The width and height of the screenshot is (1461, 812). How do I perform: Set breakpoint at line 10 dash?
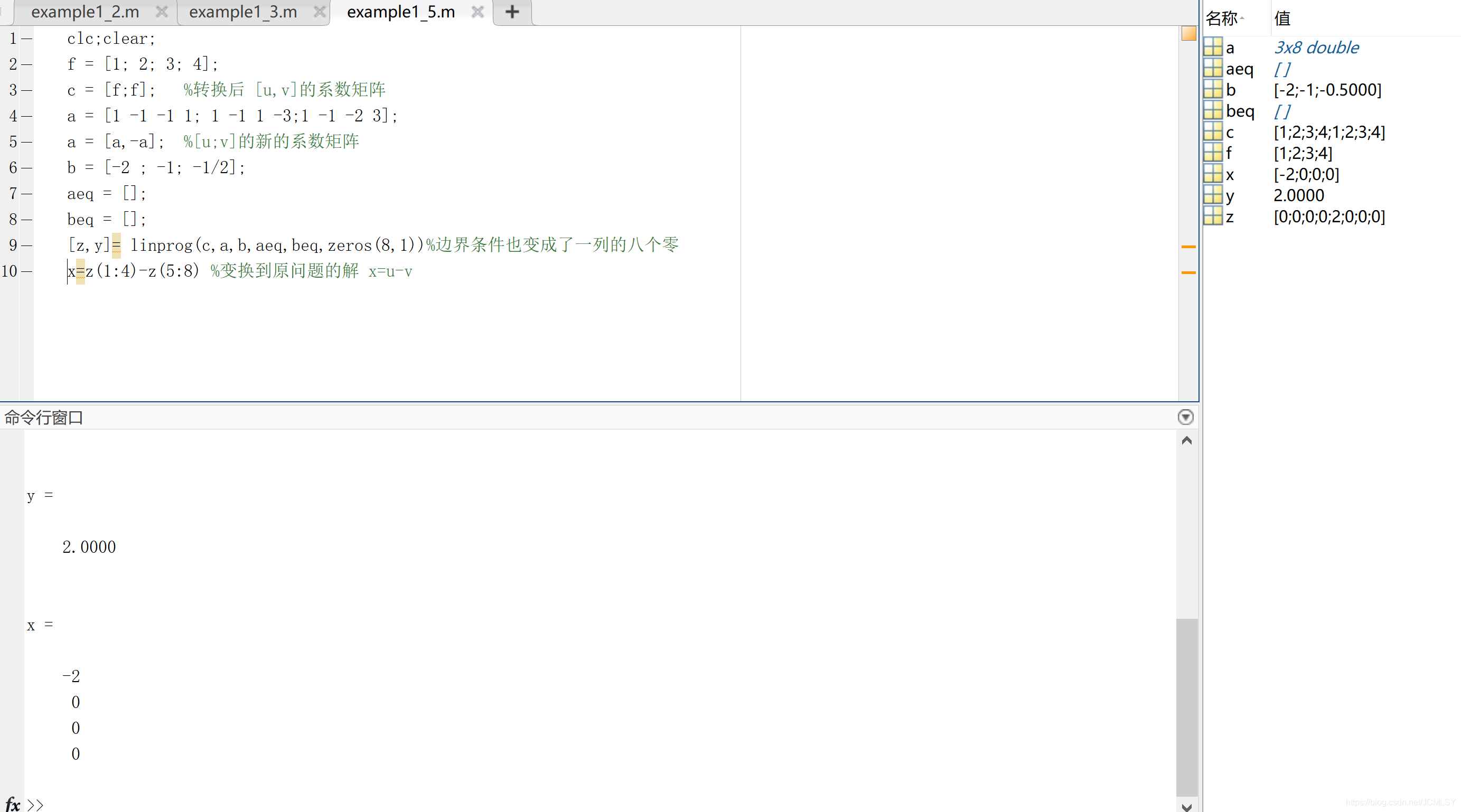[x=26, y=271]
